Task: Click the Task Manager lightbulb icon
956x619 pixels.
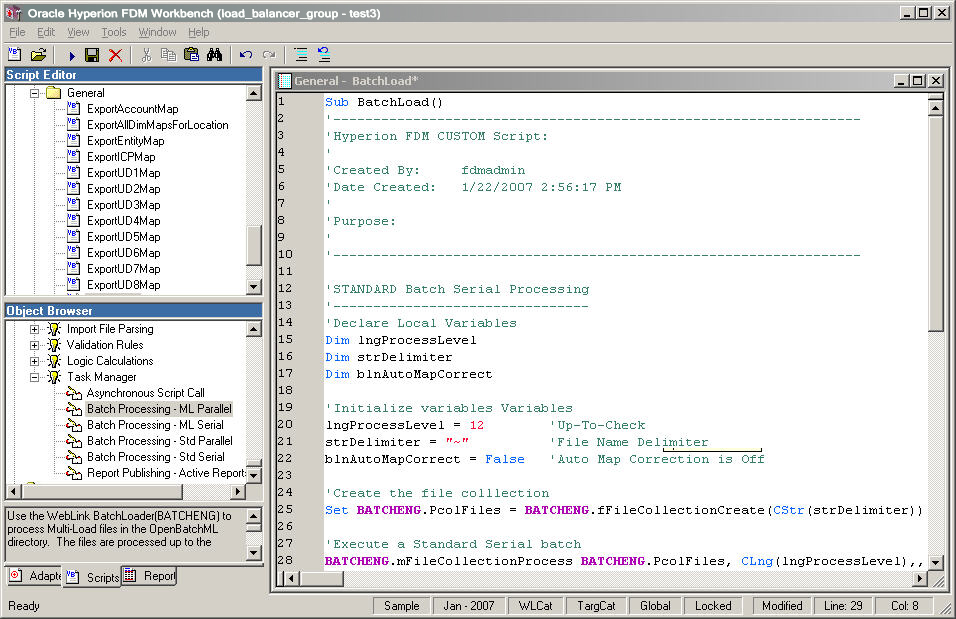Action: click(54, 377)
